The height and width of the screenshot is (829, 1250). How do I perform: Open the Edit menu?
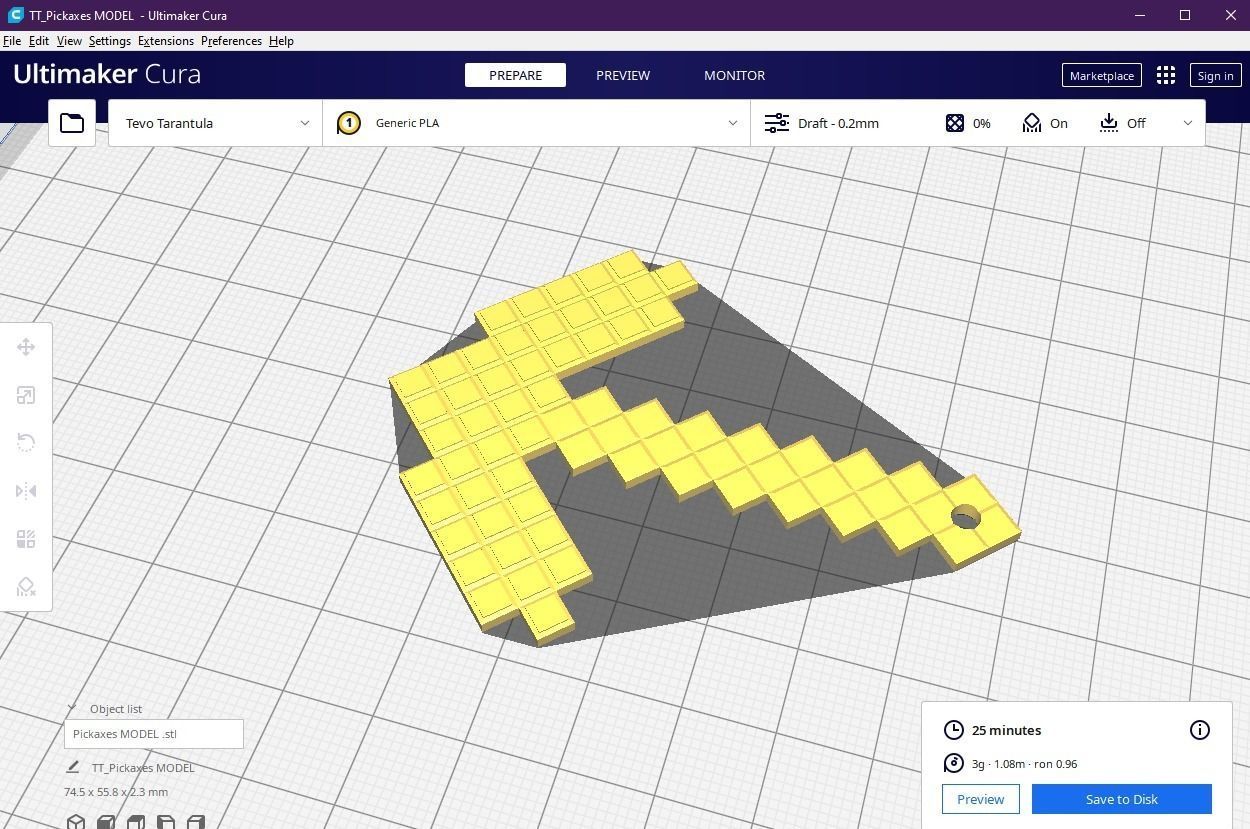click(39, 41)
